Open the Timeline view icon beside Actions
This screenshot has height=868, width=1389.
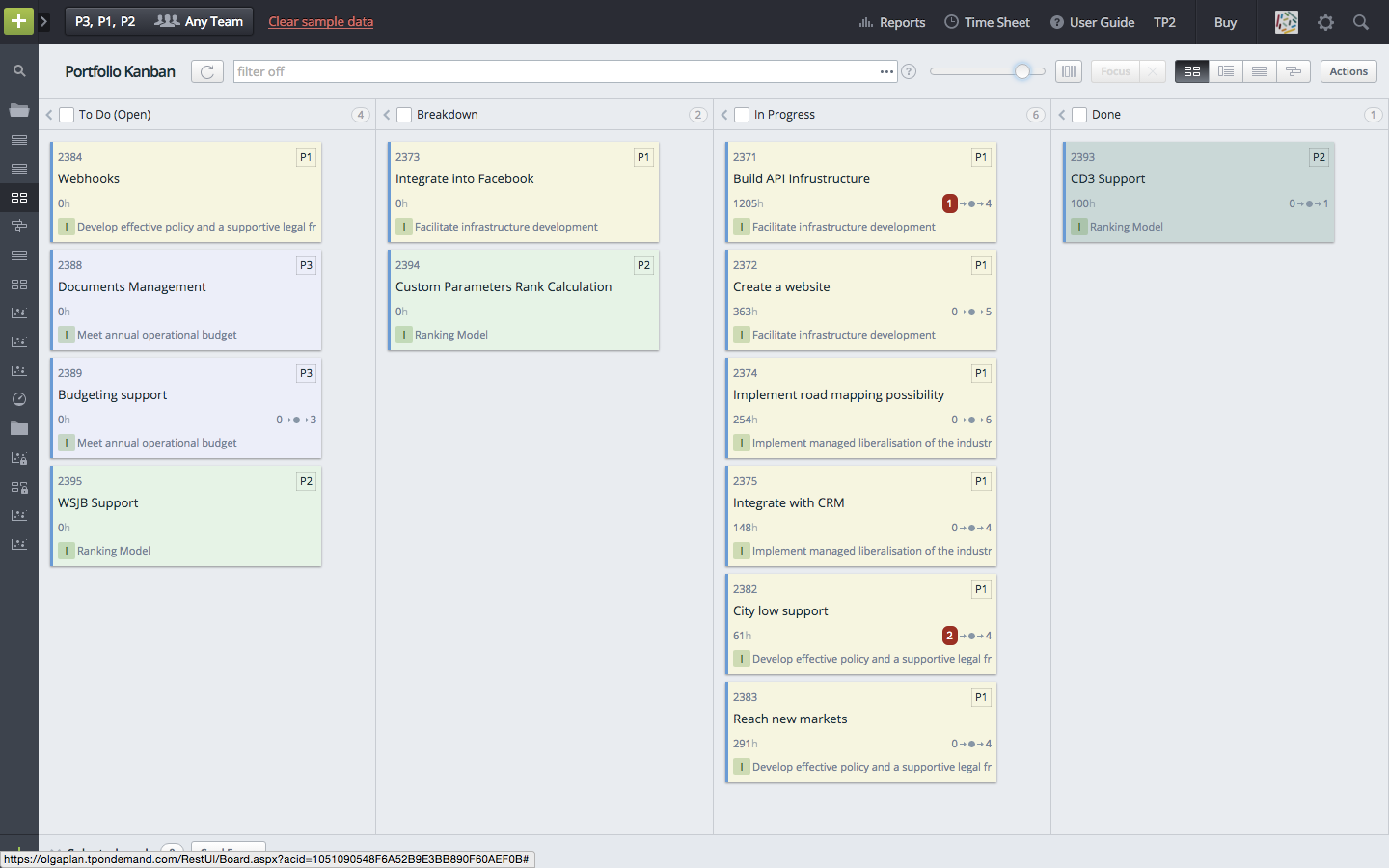(x=1293, y=70)
